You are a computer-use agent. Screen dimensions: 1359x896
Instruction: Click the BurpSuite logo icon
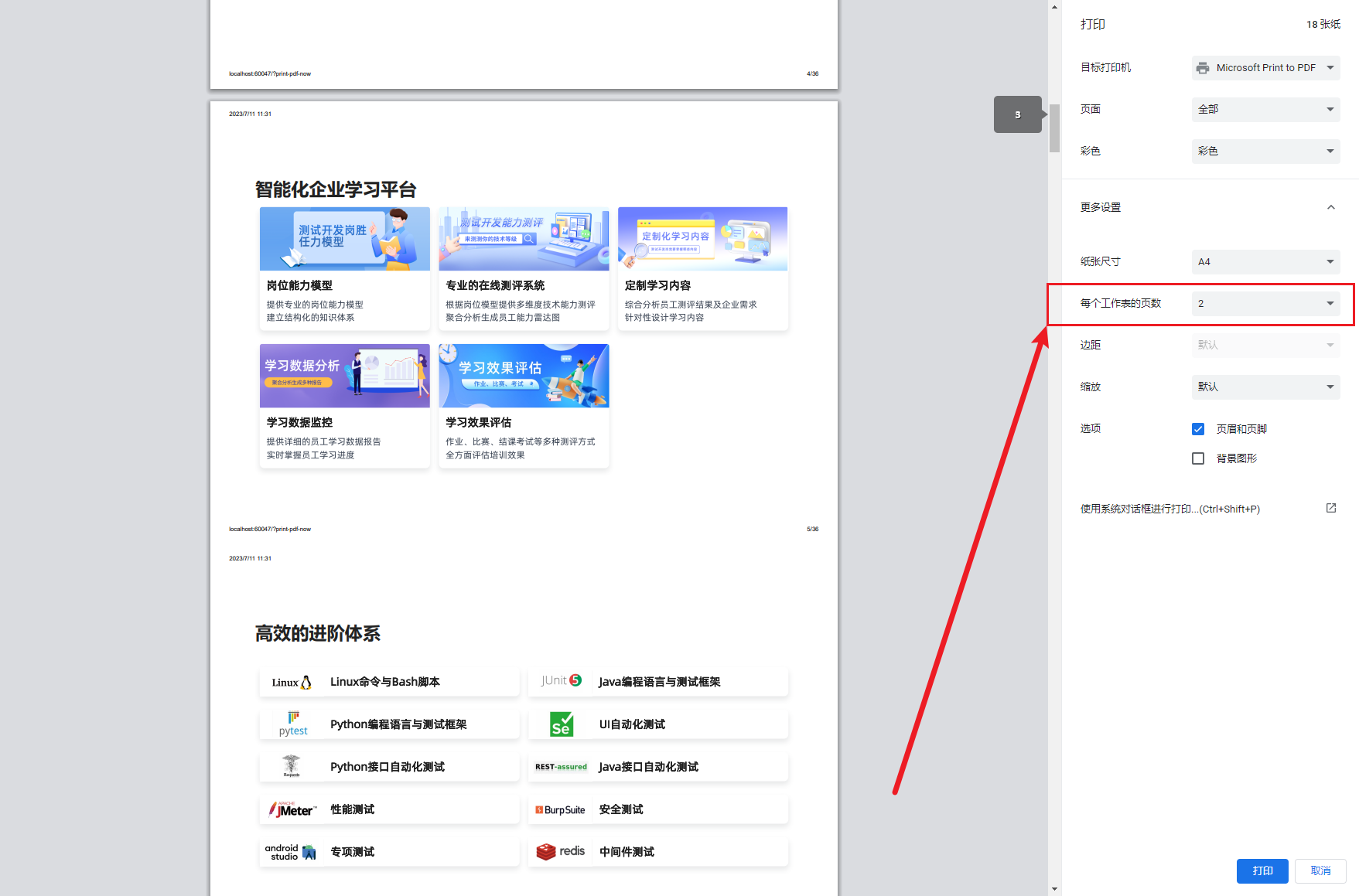pyautogui.click(x=560, y=809)
